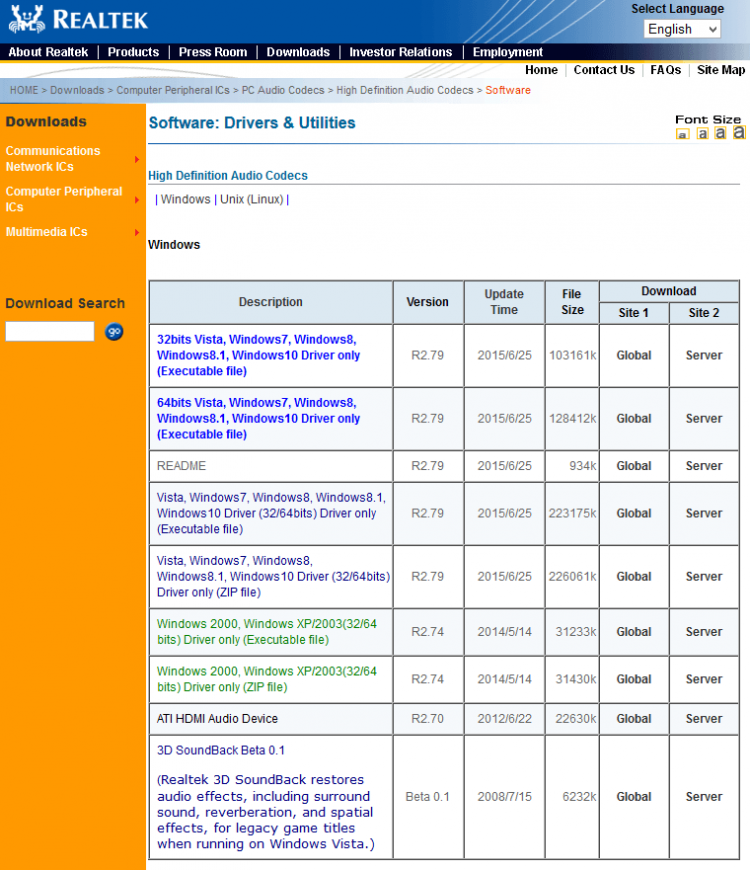Open Communications Network ICs sidebar link
The width and height of the screenshot is (750, 870).
click(53, 159)
